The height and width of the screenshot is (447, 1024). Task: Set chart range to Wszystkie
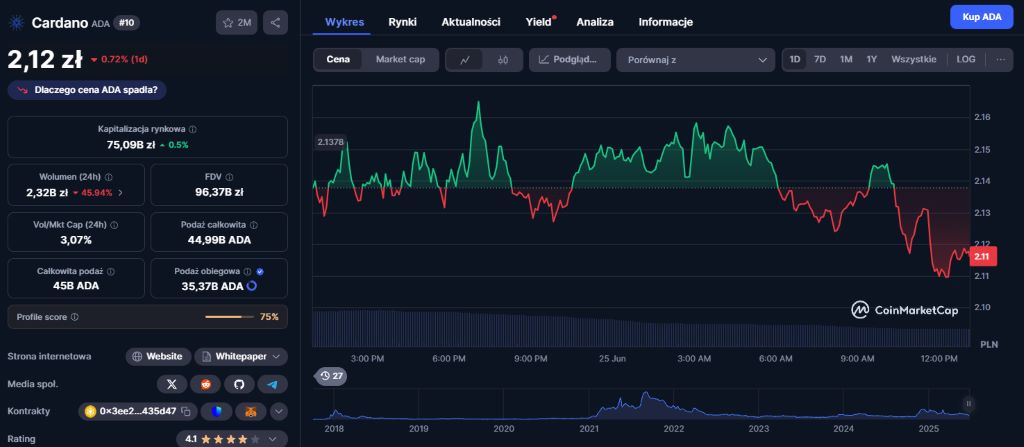(914, 59)
